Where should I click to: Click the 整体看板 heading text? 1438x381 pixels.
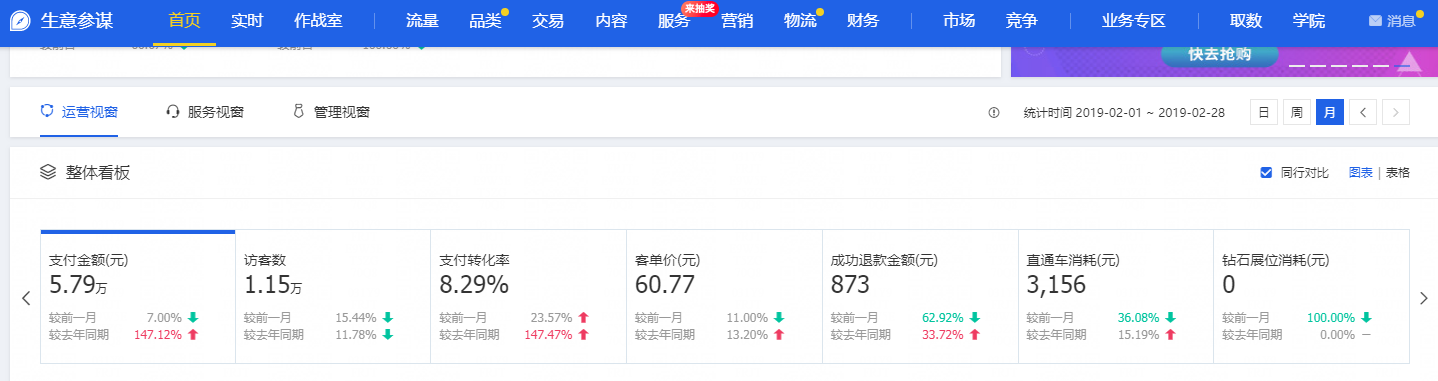coord(98,173)
